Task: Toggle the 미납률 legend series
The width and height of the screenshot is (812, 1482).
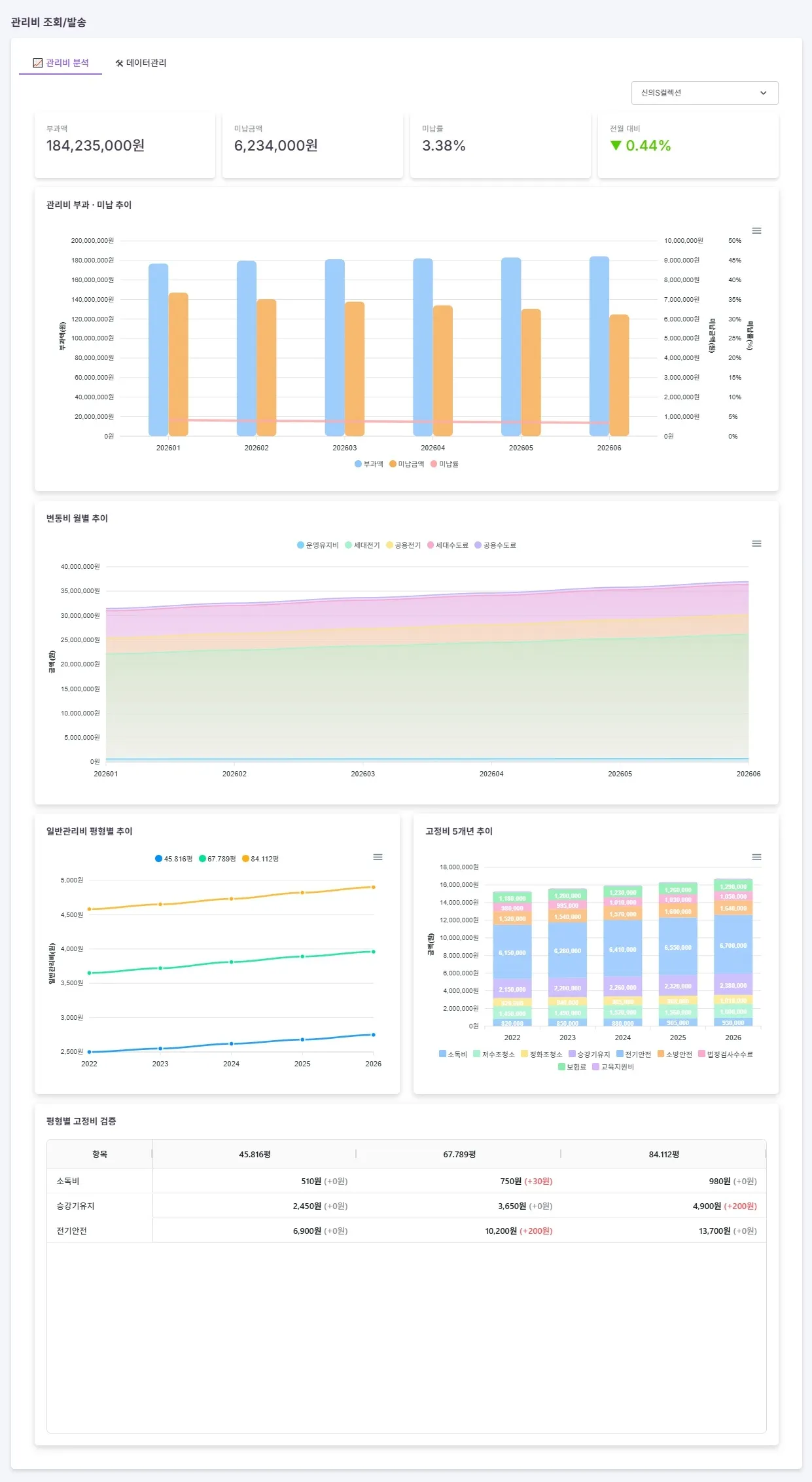Action: (x=445, y=464)
